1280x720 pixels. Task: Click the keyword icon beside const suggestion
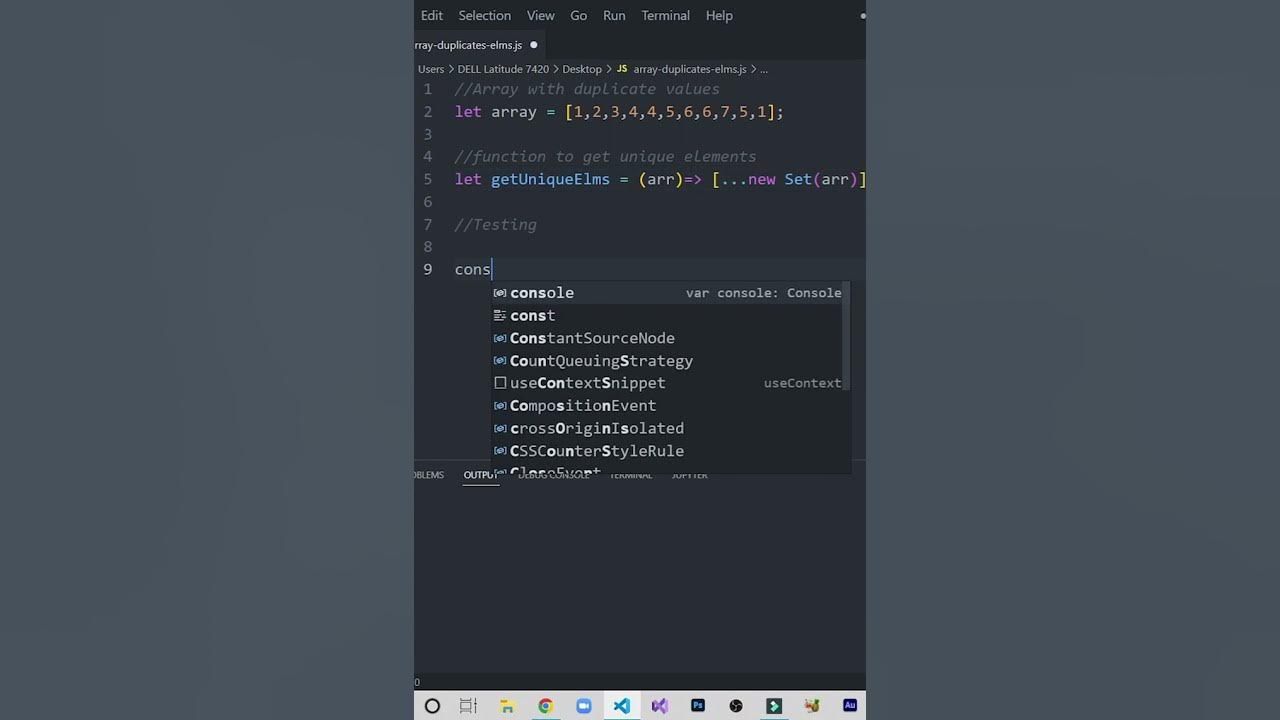[x=500, y=316]
